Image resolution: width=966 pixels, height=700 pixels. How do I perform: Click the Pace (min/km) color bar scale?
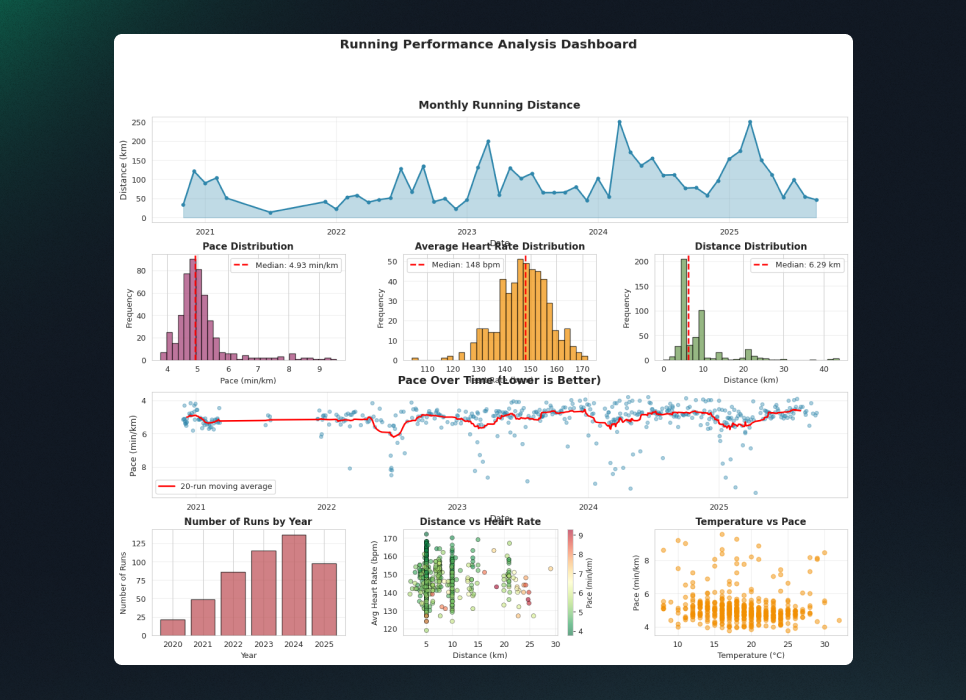pyautogui.click(x=571, y=582)
